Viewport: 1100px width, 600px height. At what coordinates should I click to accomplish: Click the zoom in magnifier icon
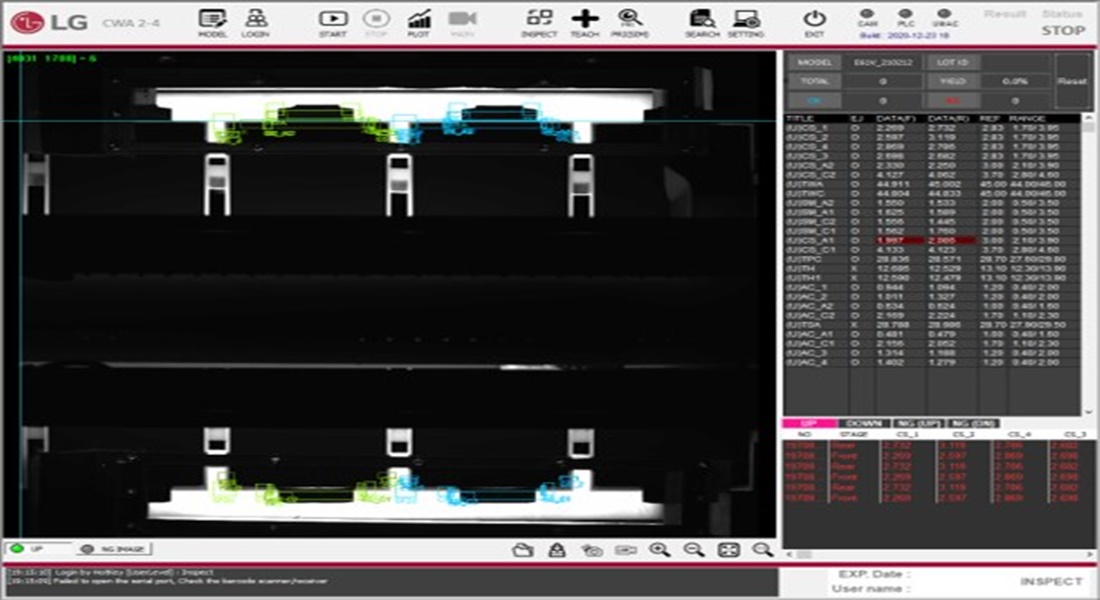659,549
